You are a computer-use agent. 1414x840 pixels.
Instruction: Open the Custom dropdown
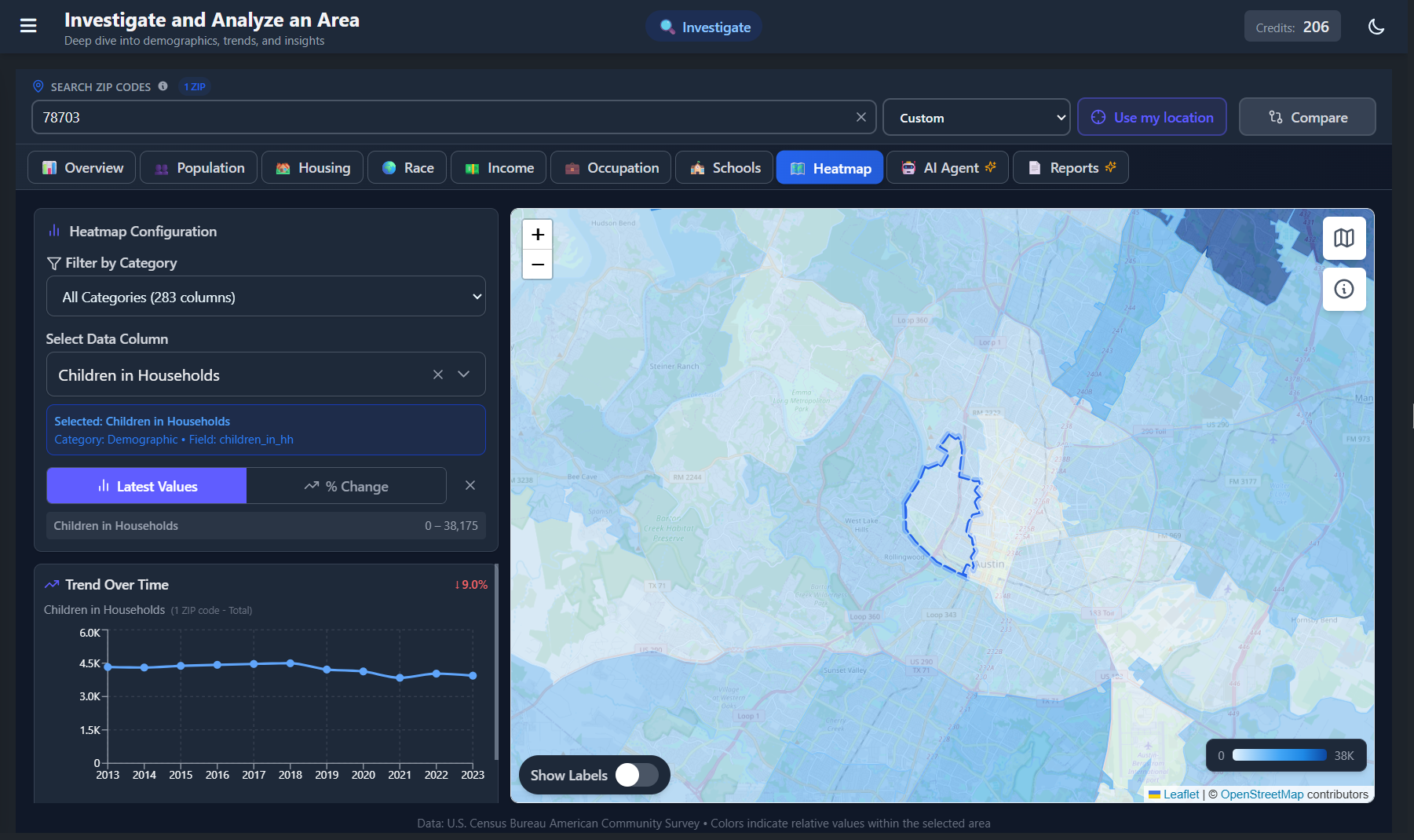pyautogui.click(x=976, y=117)
